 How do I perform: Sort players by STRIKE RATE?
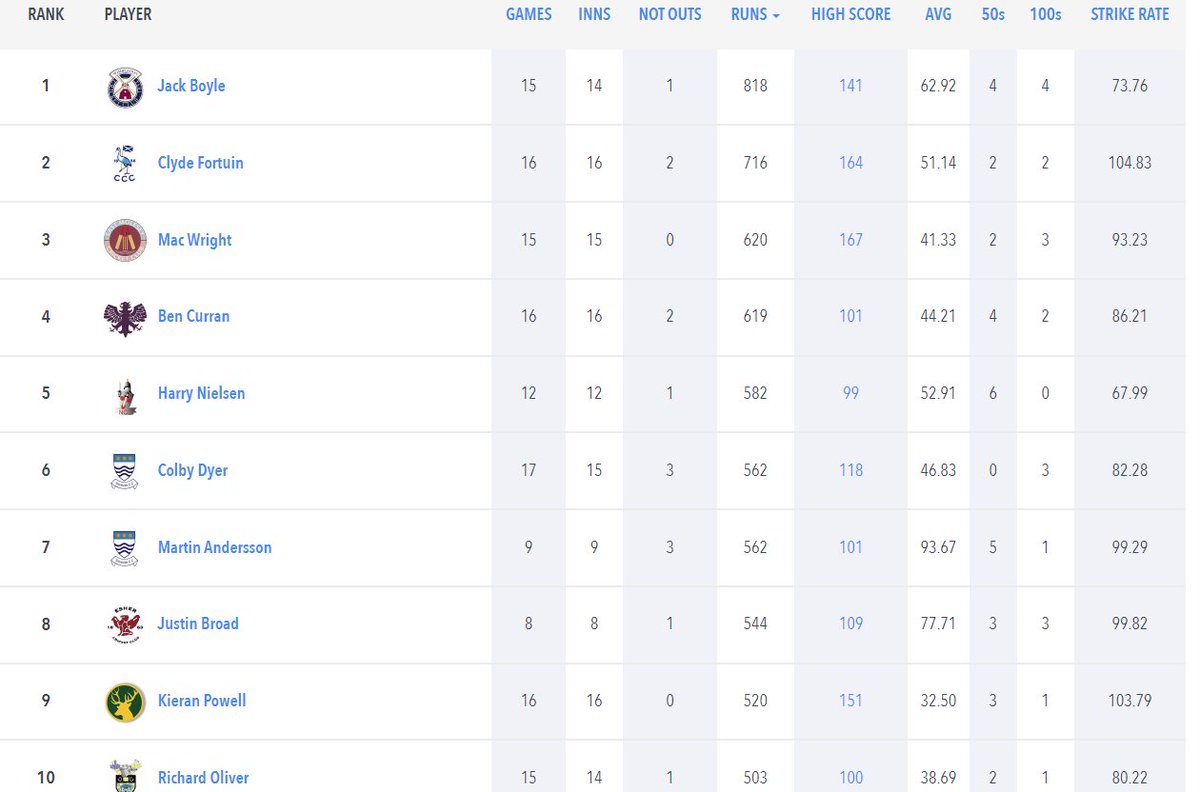click(1129, 14)
